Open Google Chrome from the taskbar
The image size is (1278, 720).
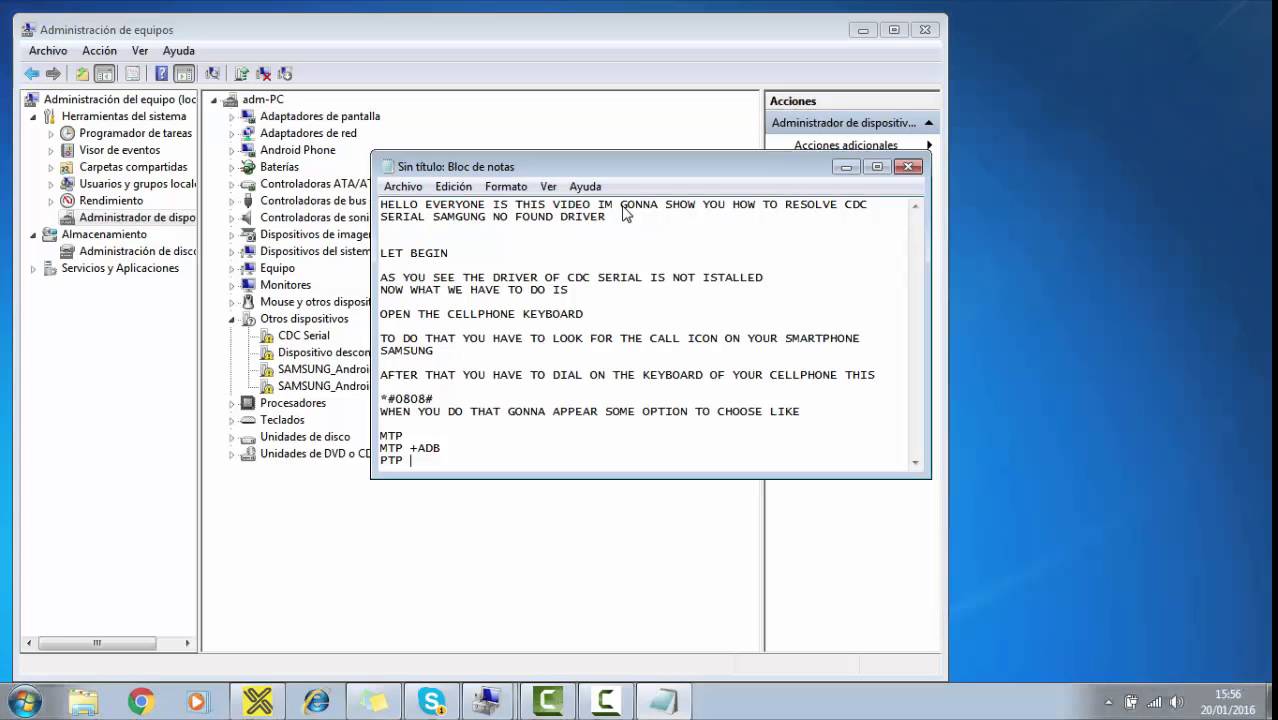pyautogui.click(x=141, y=702)
